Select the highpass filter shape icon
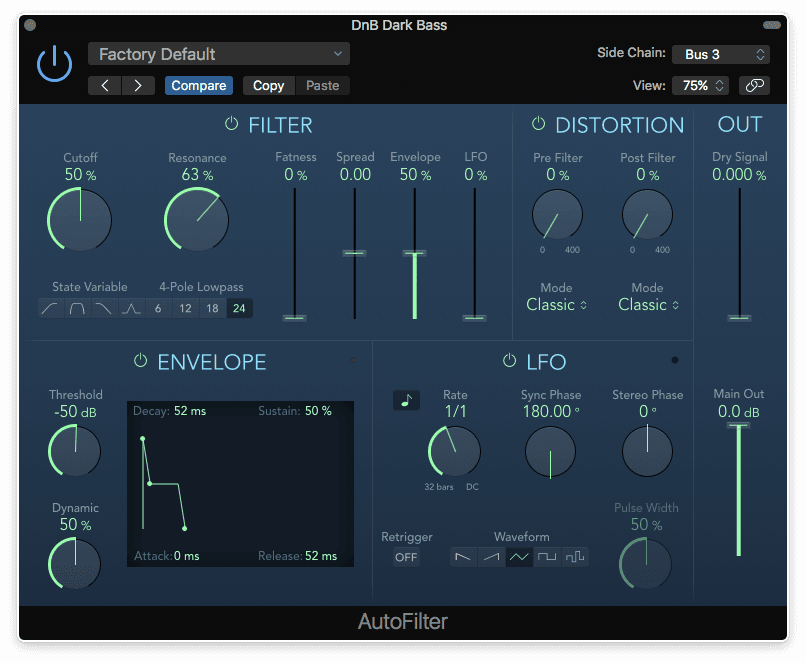Image resolution: width=806 pixels, height=663 pixels. click(50, 308)
